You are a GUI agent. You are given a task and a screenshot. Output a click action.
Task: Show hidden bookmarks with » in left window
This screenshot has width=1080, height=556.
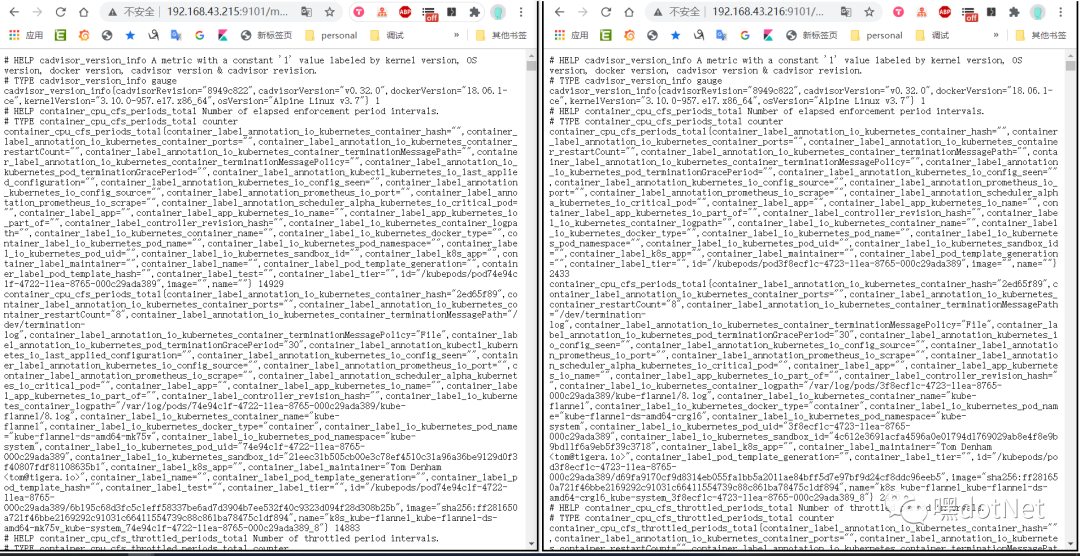(457, 35)
